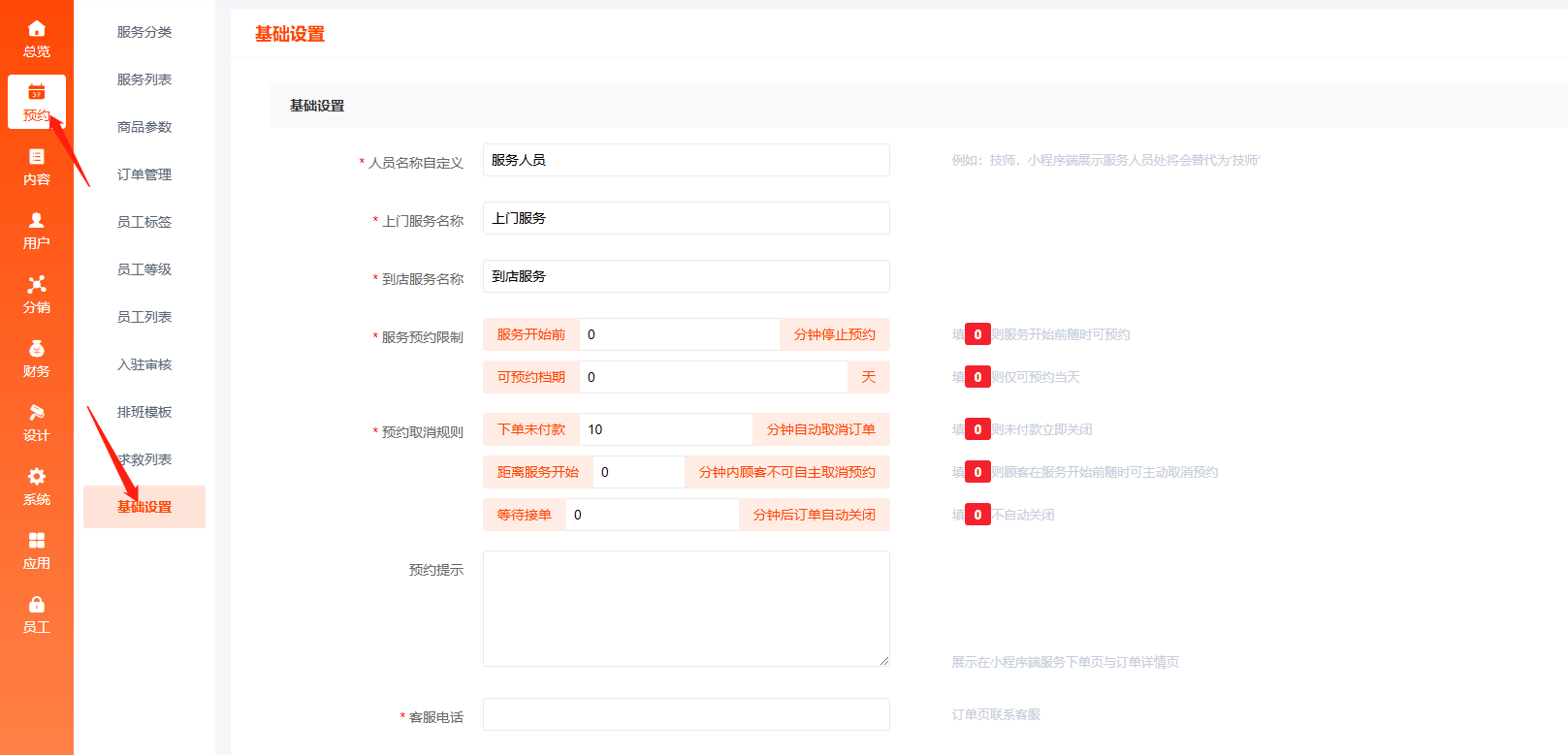This screenshot has height=755, width=1568.
Task: Click the 基础设置 submenu item
Action: (144, 507)
